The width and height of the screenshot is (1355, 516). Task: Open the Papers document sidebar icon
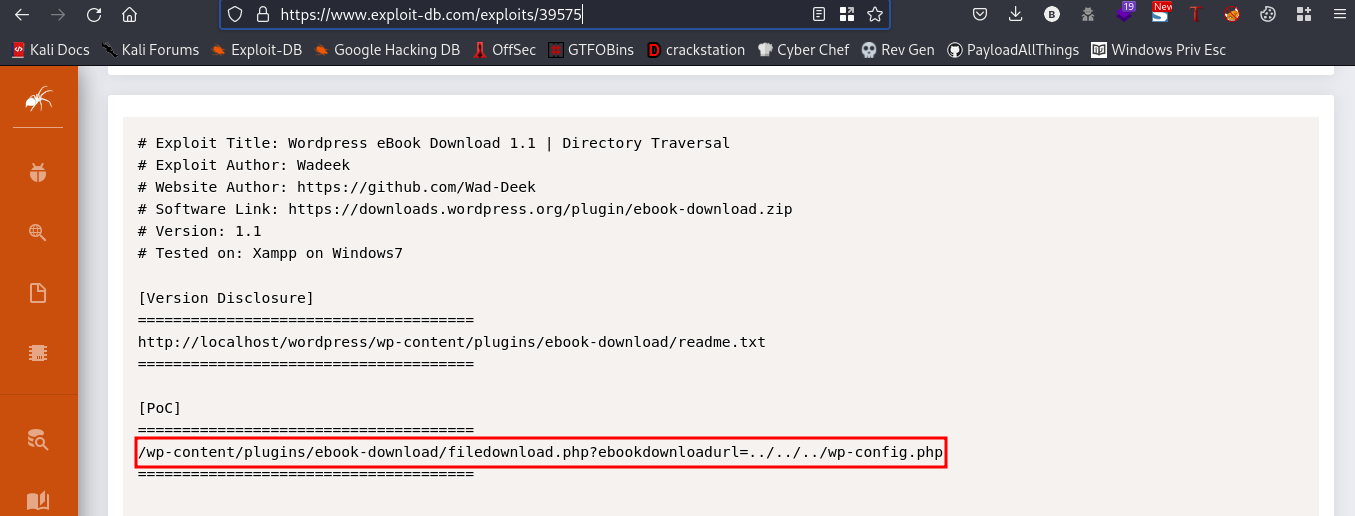click(x=38, y=293)
